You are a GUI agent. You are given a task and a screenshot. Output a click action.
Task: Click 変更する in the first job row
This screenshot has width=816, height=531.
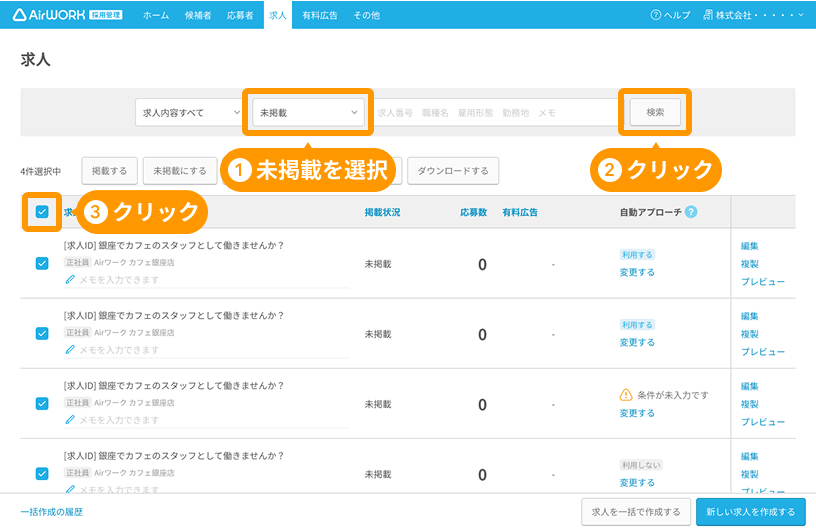point(637,272)
